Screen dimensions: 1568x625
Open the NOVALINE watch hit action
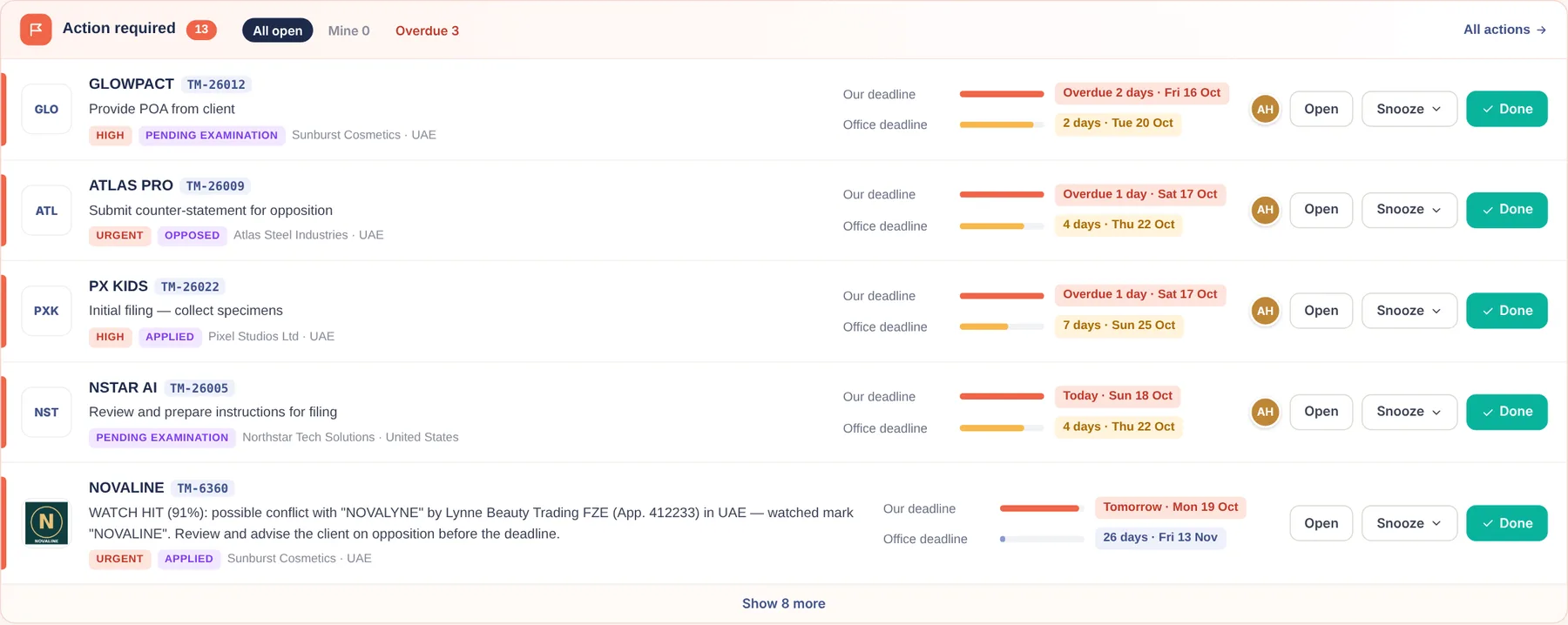(1321, 523)
